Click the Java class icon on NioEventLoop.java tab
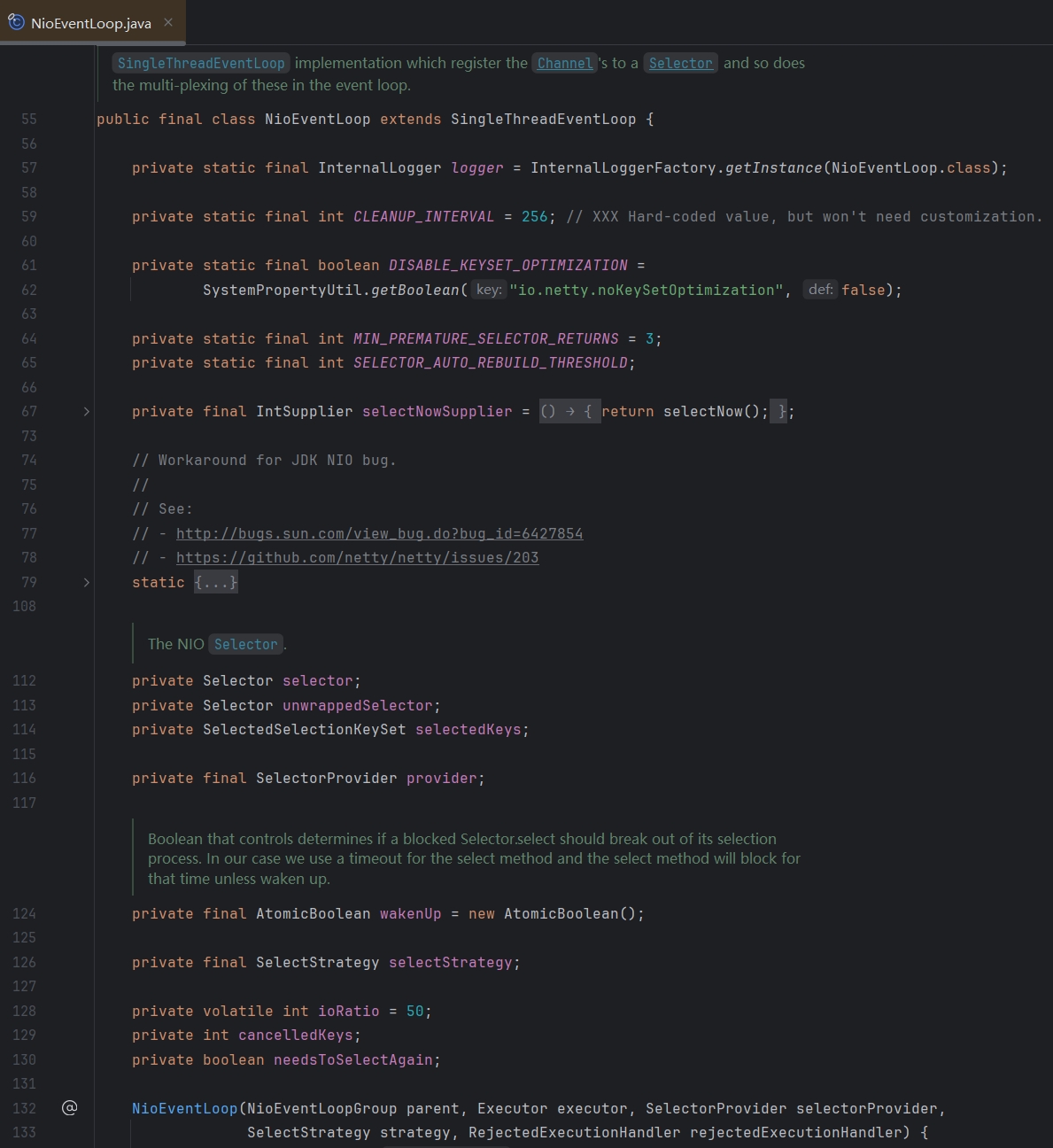 click(16, 22)
